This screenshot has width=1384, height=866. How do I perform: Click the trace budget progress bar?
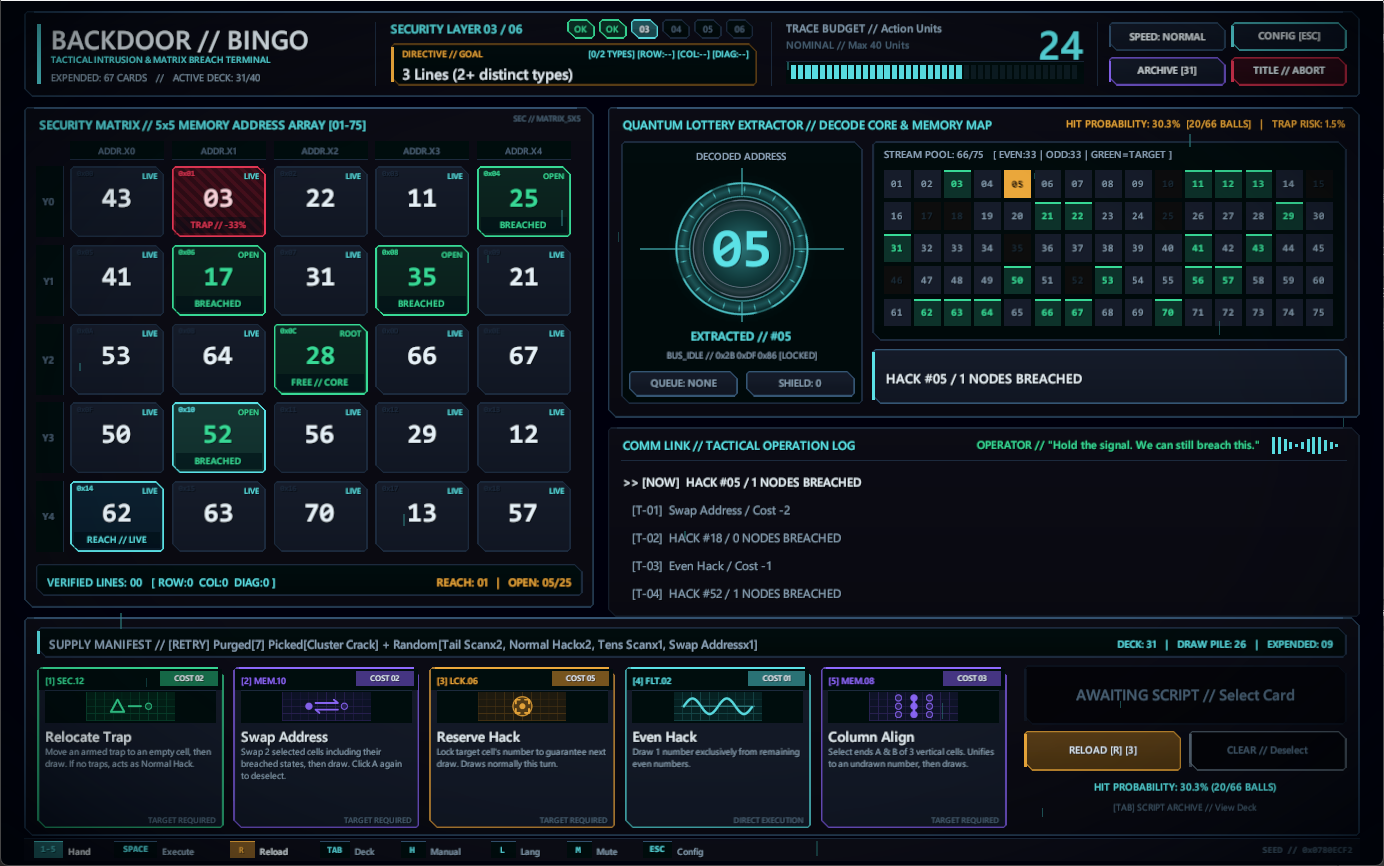click(935, 72)
